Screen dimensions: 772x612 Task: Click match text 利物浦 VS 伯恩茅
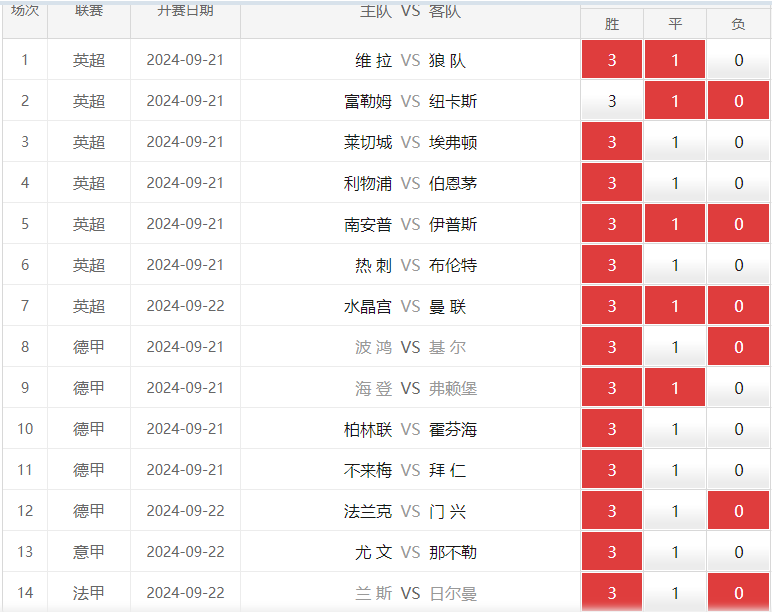click(410, 184)
